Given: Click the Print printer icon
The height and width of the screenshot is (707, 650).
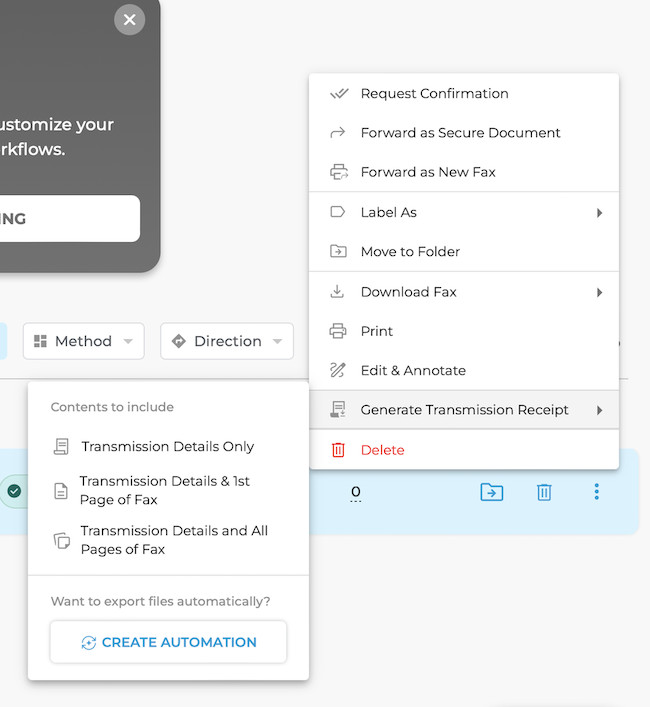Looking at the screenshot, I should tap(338, 331).
